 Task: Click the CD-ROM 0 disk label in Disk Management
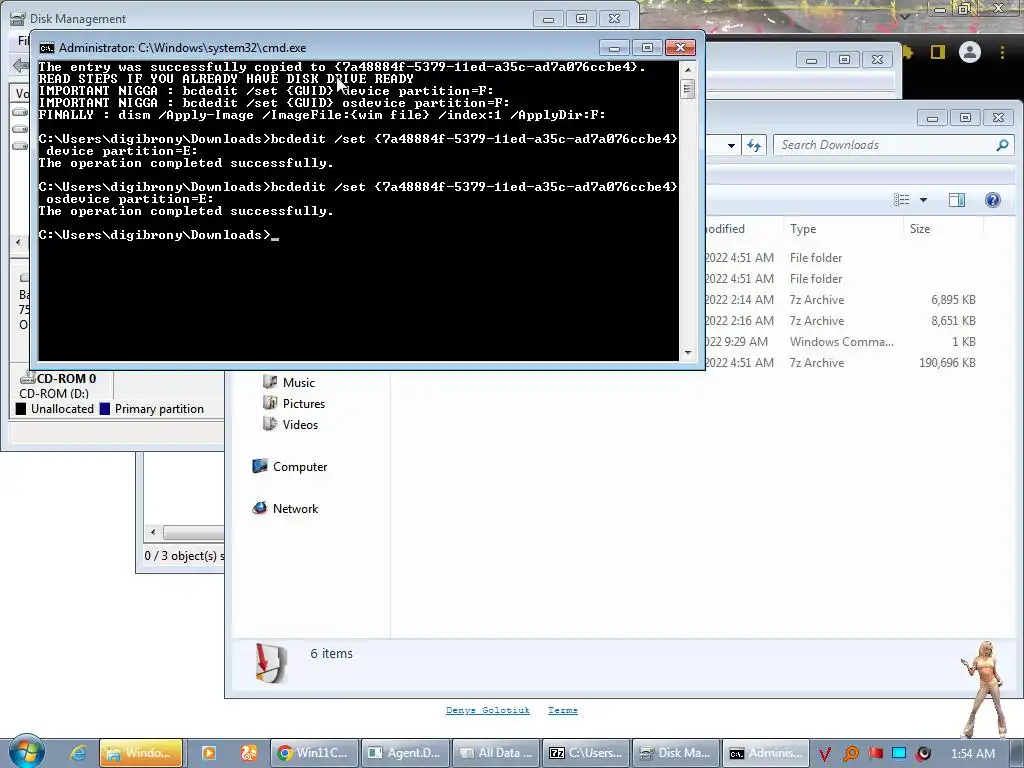pyautogui.click(x=65, y=379)
